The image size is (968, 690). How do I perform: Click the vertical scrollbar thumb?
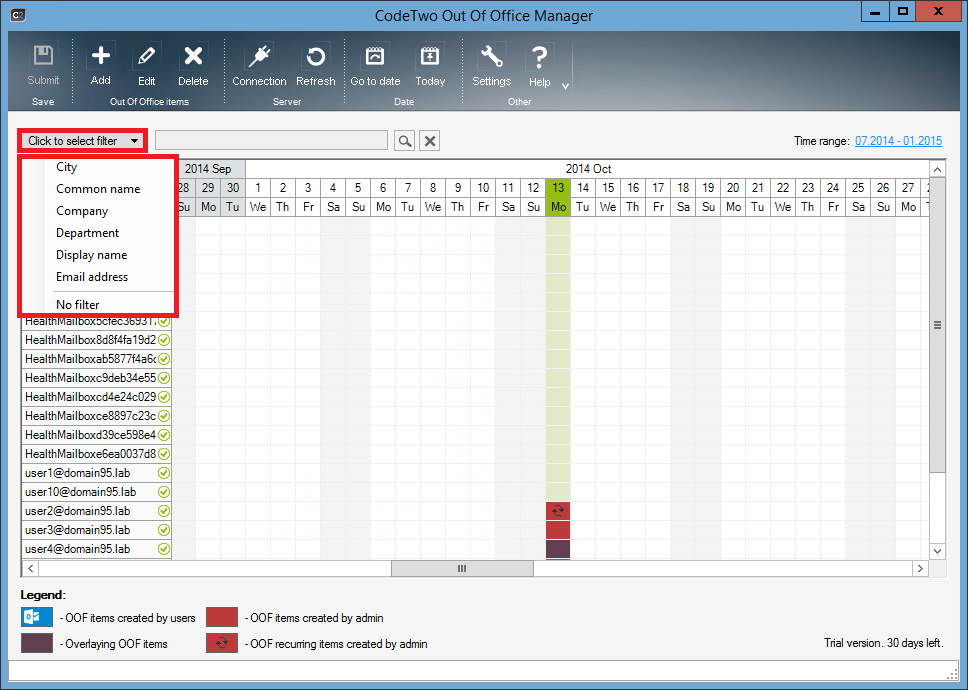point(937,325)
